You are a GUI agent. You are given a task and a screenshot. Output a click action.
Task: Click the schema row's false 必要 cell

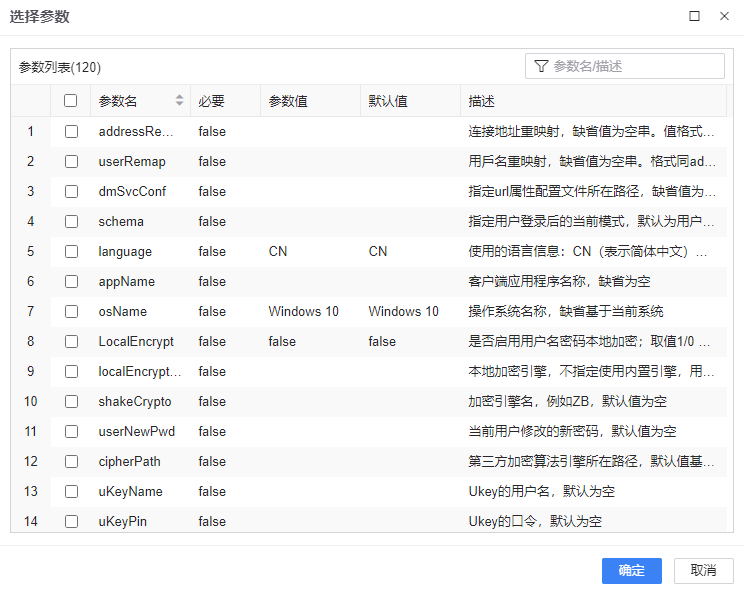[x=212, y=221]
